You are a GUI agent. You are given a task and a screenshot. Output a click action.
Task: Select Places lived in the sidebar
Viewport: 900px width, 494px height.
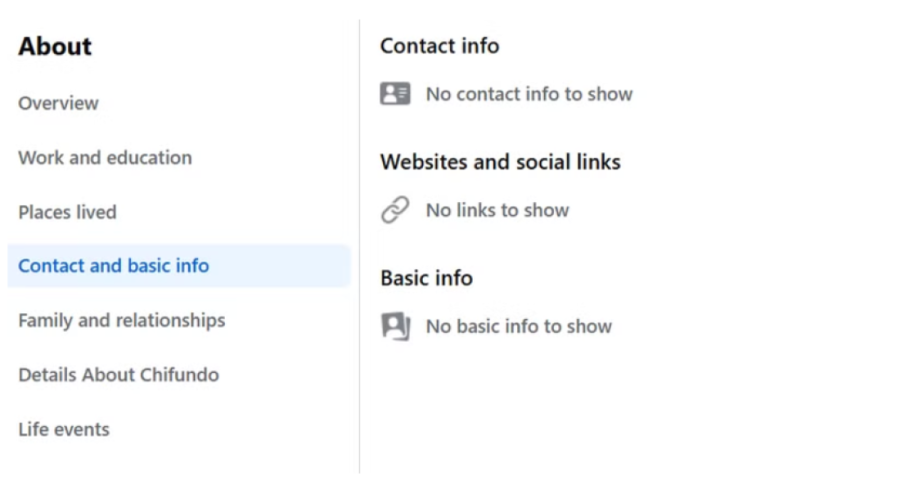point(67,212)
